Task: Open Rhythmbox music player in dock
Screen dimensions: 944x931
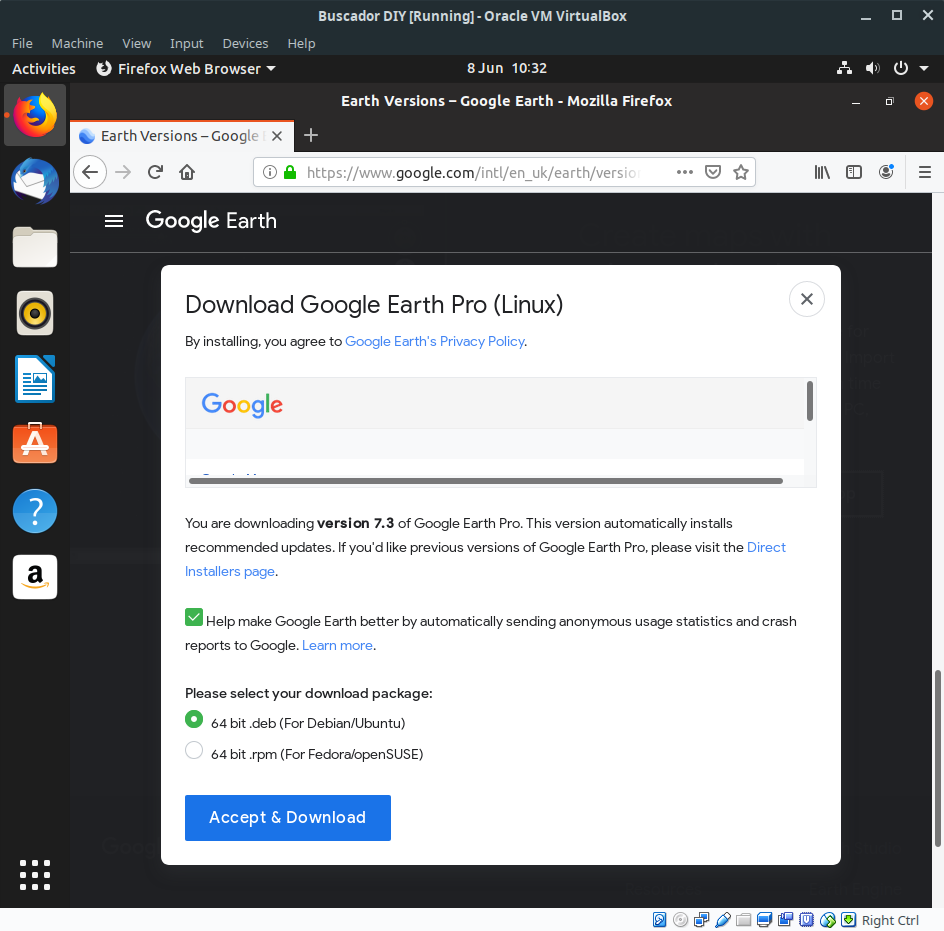Action: 35,313
